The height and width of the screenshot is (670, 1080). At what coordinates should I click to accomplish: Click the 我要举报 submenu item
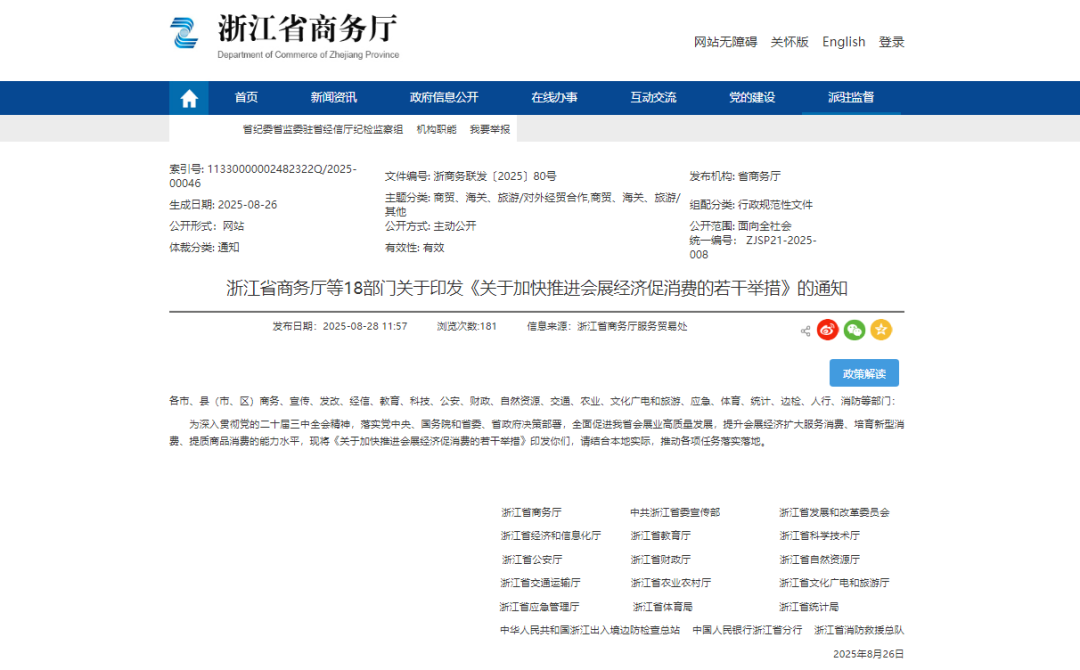[489, 128]
